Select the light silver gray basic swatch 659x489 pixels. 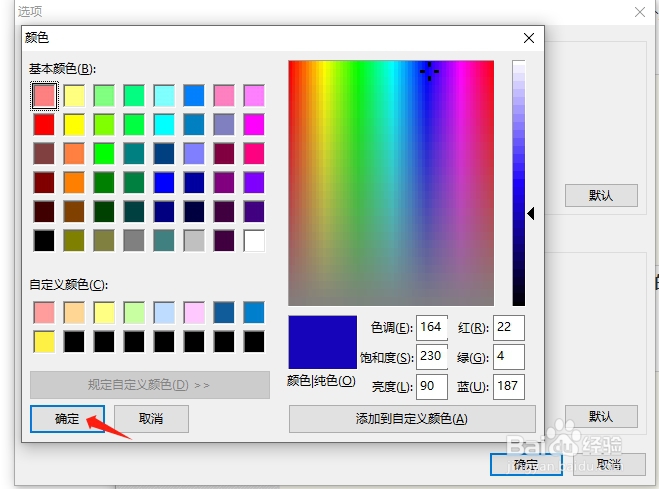pos(194,241)
